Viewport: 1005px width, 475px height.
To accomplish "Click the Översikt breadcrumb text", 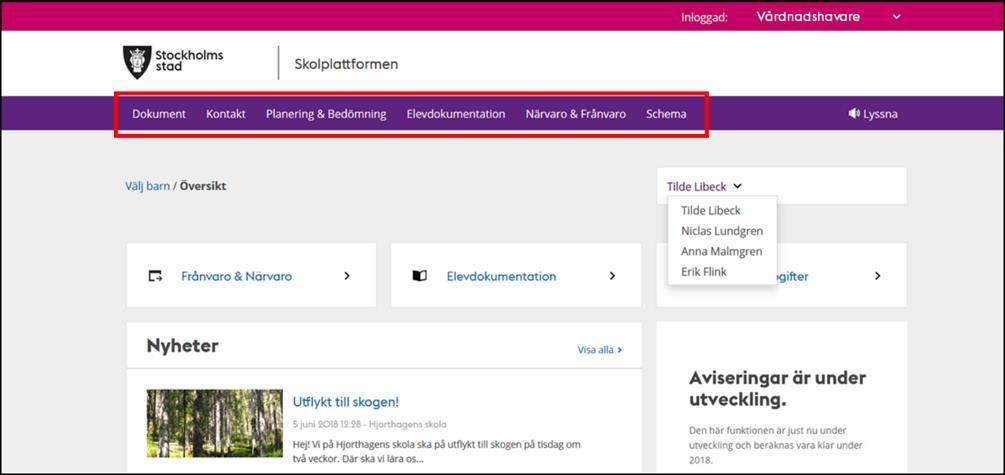I will click(x=203, y=187).
